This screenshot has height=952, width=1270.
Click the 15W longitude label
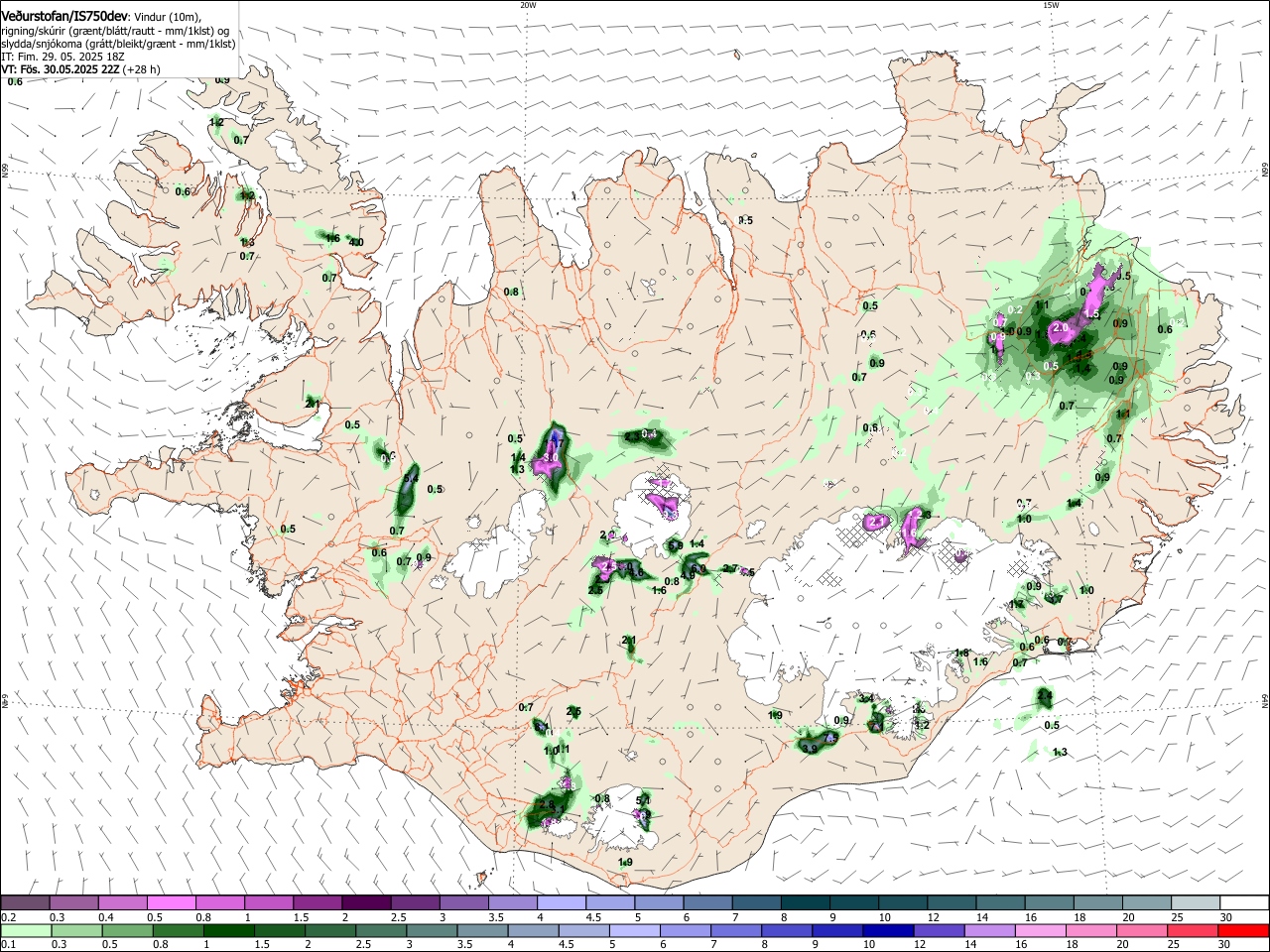tap(1052, 5)
